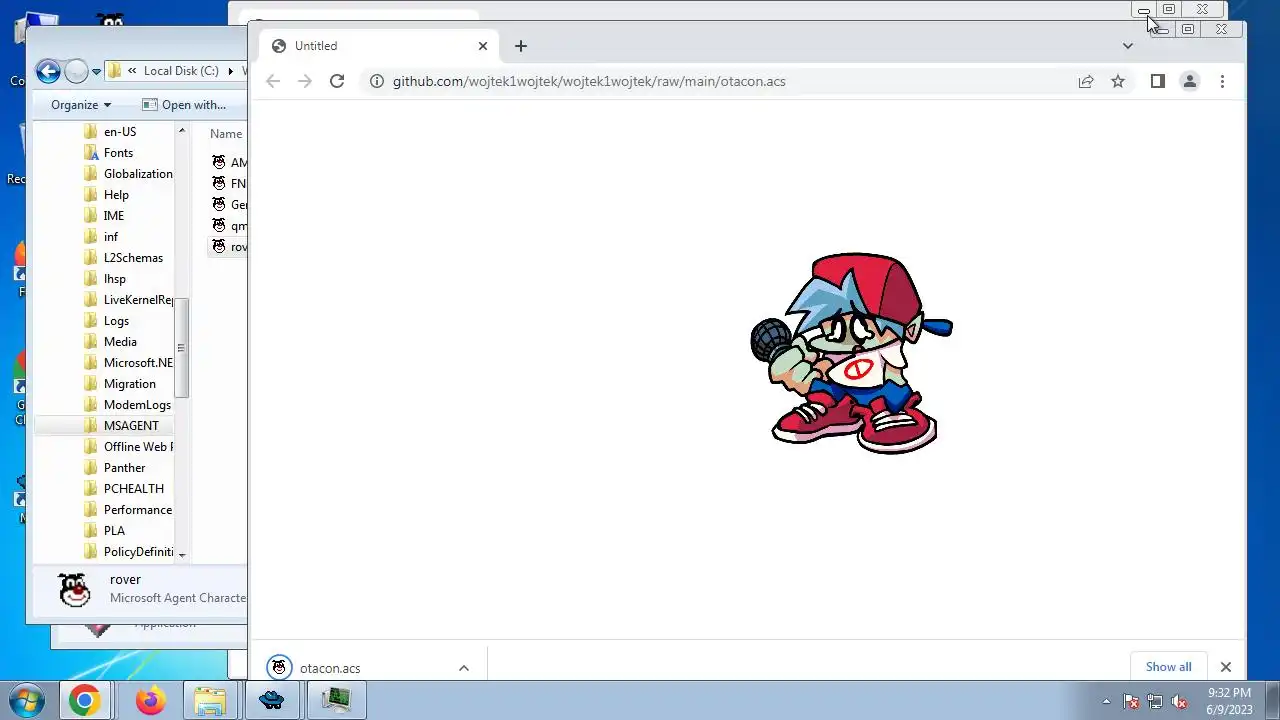The height and width of the screenshot is (720, 1280).
Task: Expand otacon.acs download options chevron
Action: pyautogui.click(x=464, y=668)
